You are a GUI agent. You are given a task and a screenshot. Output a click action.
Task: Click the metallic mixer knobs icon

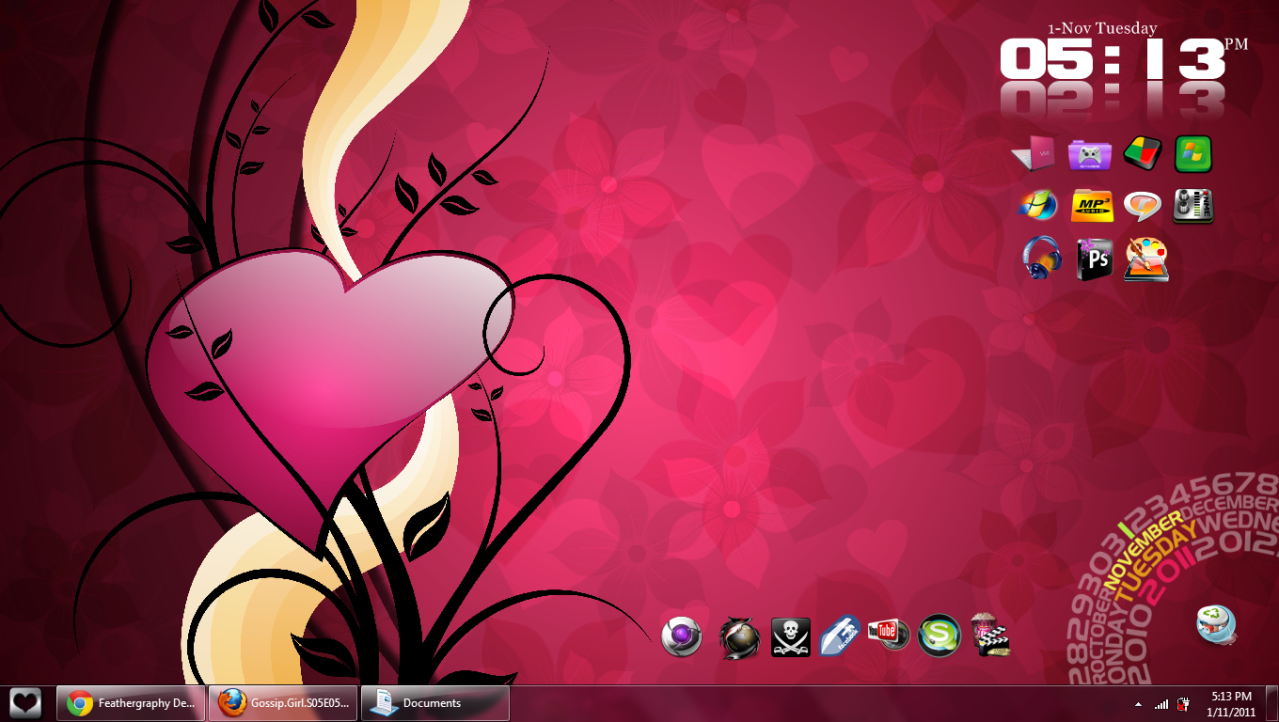click(1193, 206)
